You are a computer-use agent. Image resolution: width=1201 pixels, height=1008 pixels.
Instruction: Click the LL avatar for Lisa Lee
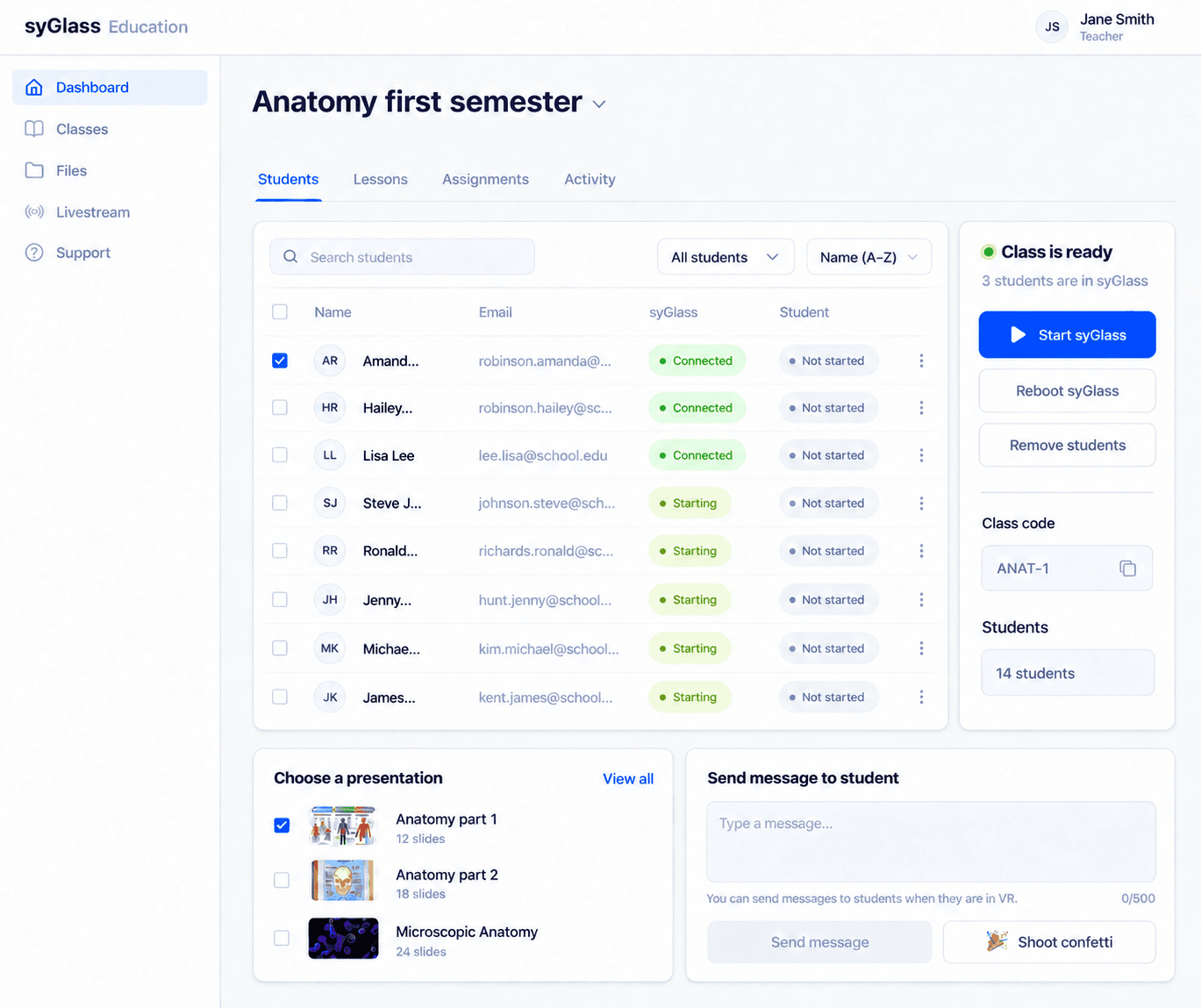tap(330, 455)
